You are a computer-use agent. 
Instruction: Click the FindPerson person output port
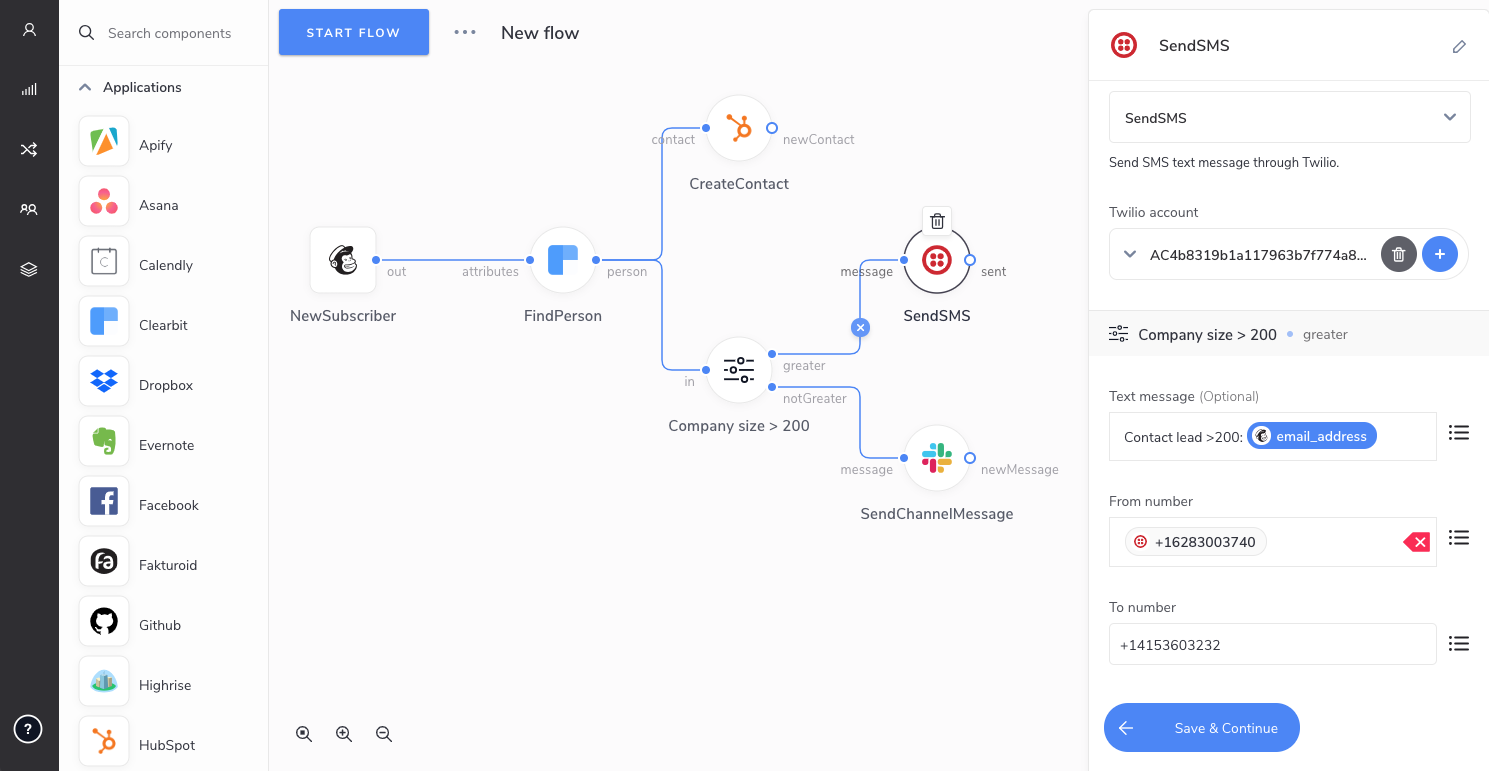click(596, 260)
